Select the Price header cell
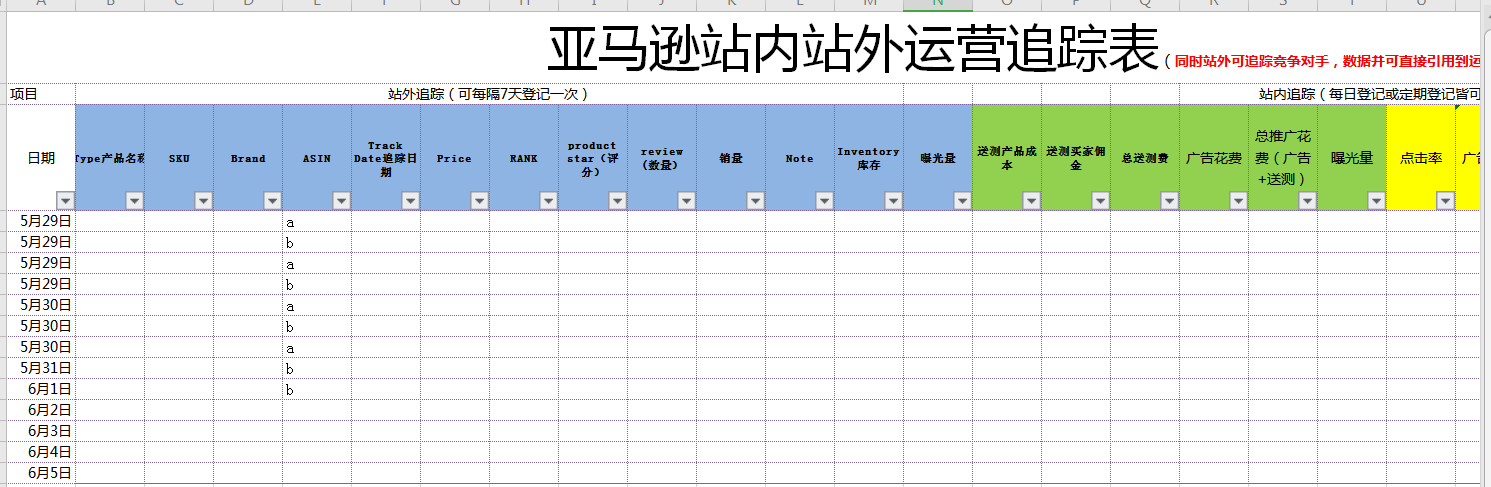 455,157
